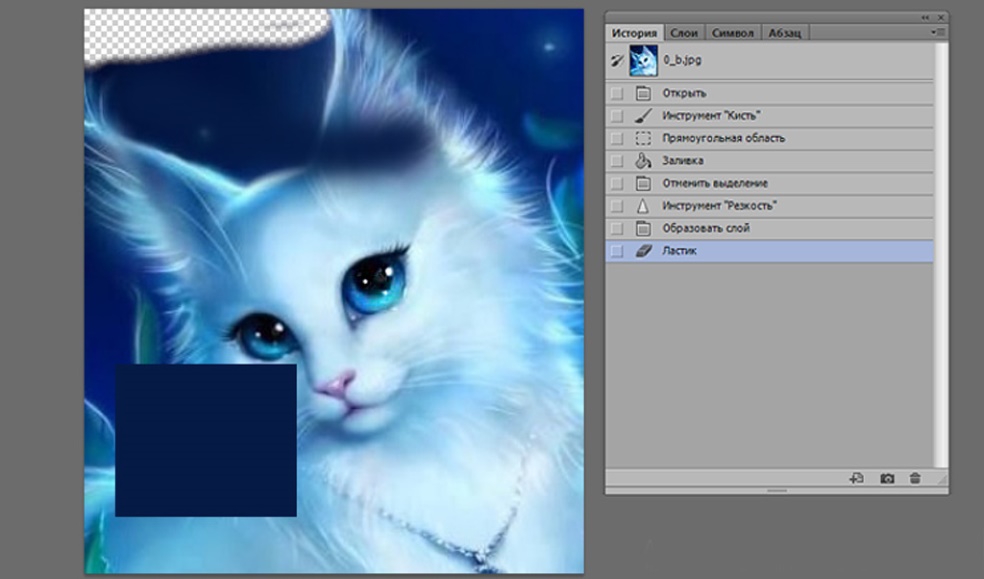
Task: Toggle history brush source box for Открыть
Action: pos(617,93)
